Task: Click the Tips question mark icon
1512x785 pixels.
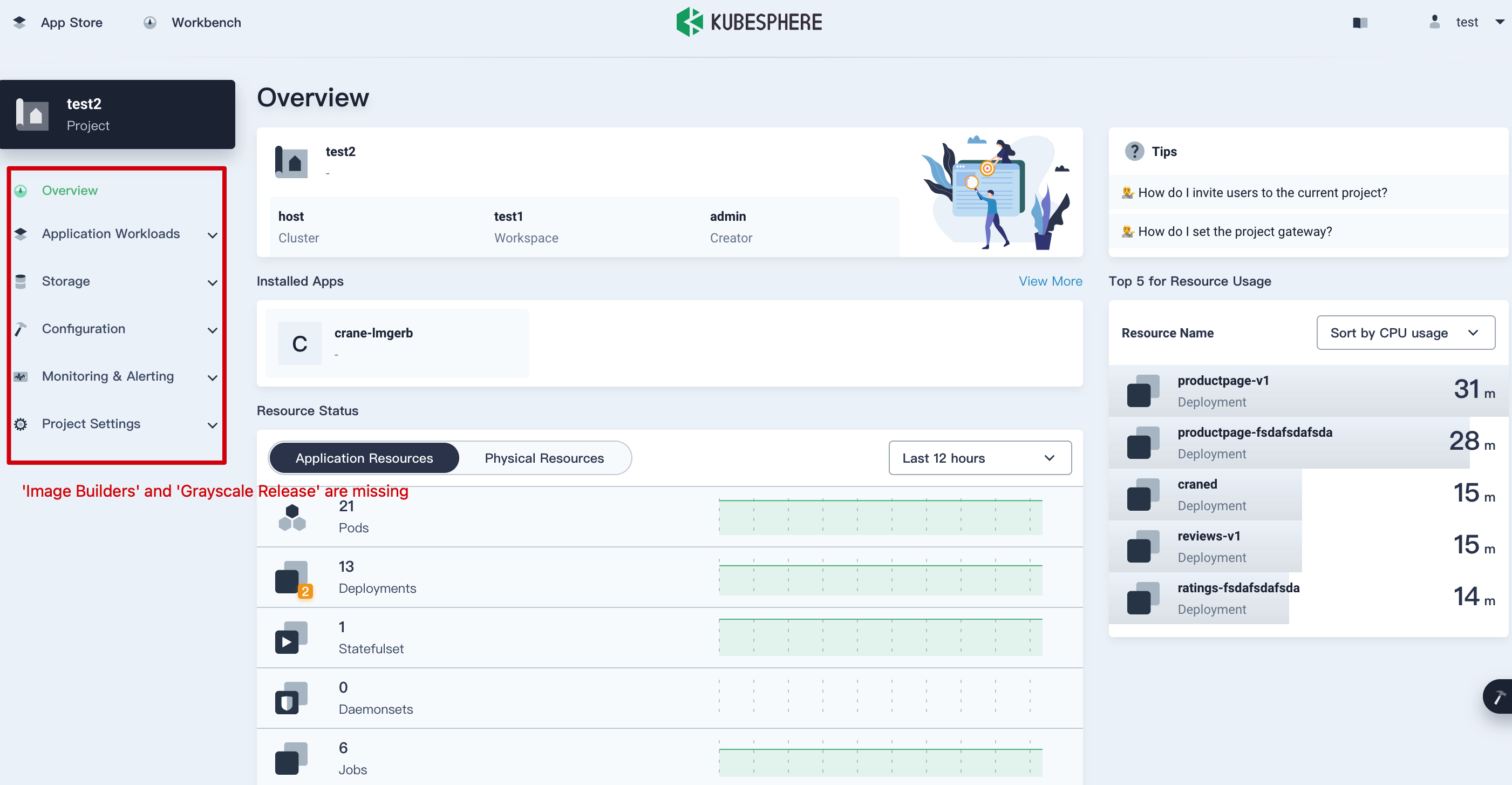Action: click(1134, 152)
